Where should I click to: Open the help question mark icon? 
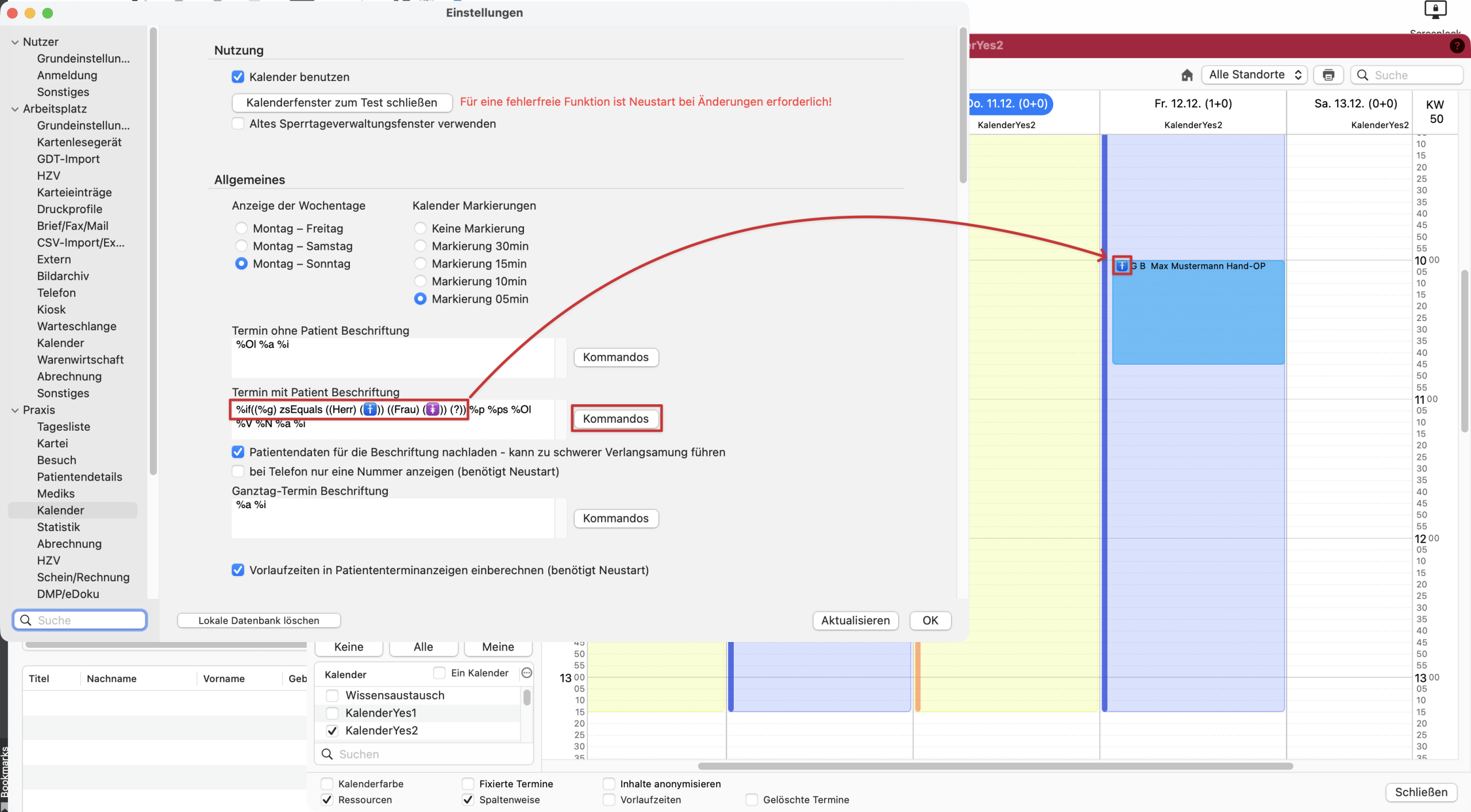pyautogui.click(x=1457, y=46)
